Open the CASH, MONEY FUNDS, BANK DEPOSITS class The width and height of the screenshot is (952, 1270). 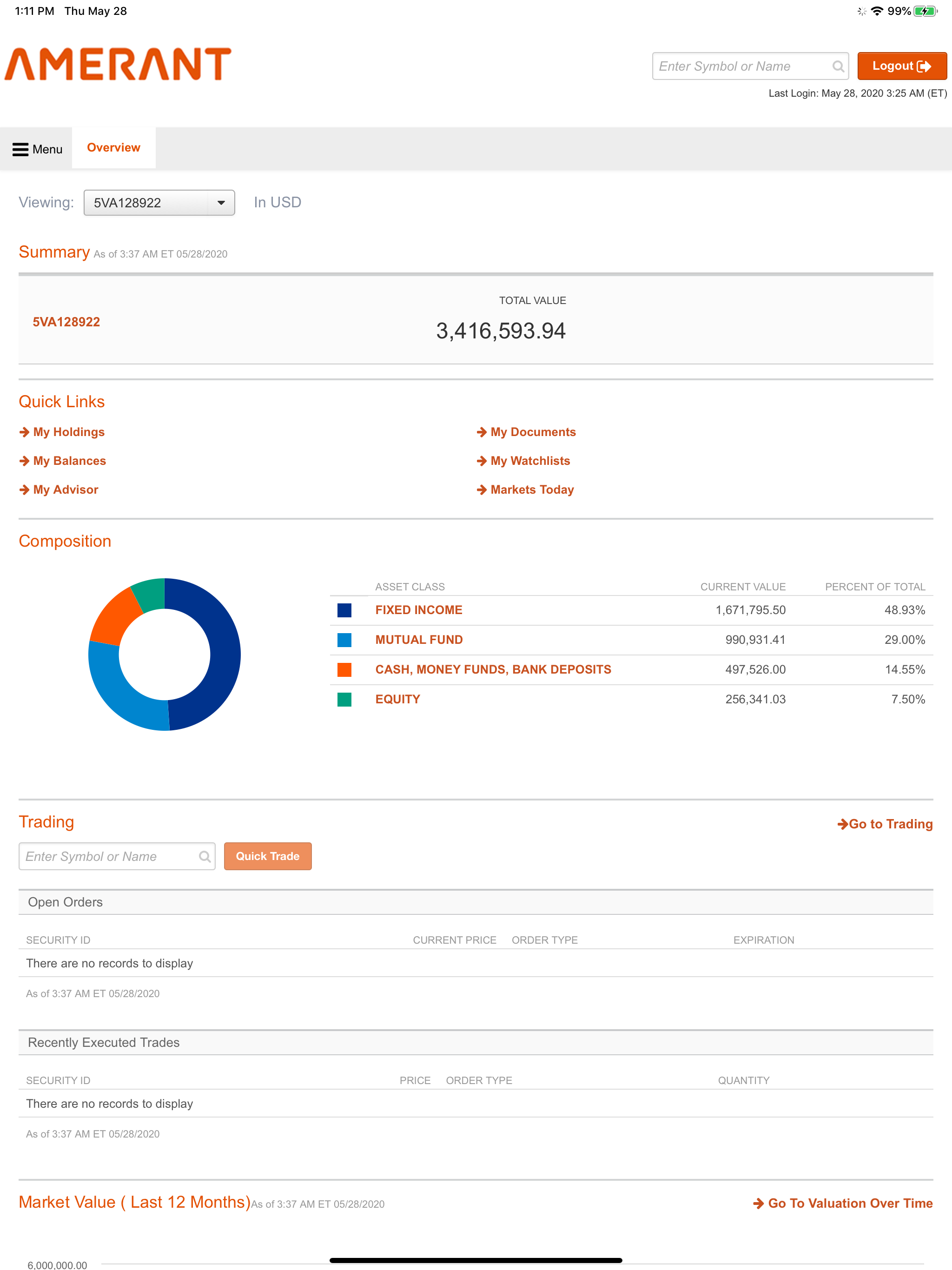point(493,670)
